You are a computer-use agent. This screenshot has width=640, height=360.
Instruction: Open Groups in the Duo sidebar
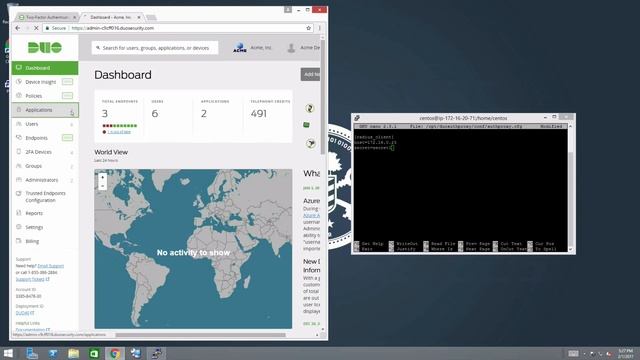(44, 166)
